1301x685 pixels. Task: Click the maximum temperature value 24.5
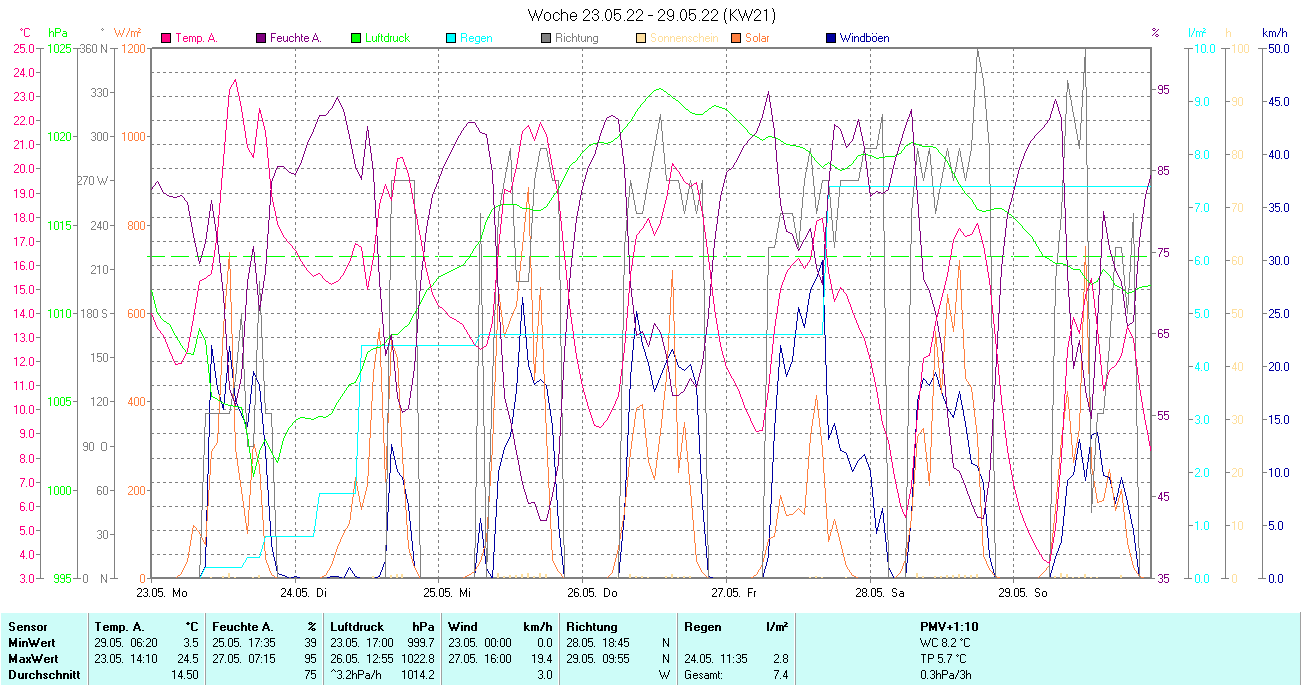pos(187,659)
